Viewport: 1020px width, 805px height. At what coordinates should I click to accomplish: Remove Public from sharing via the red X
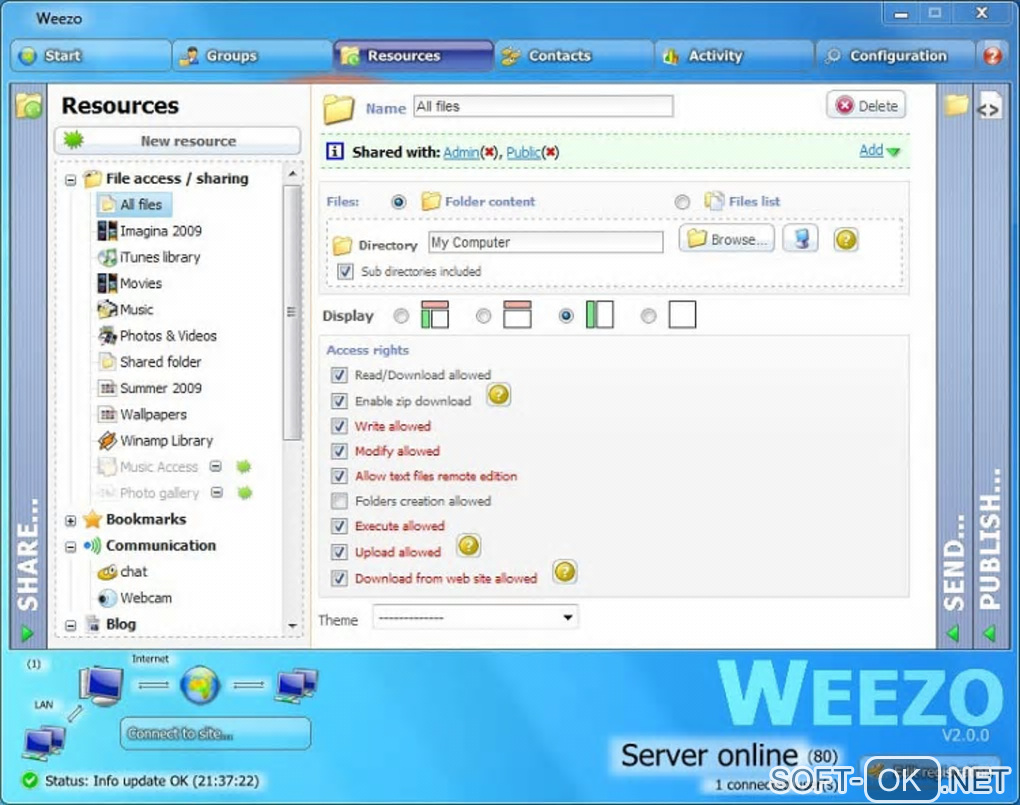[x=551, y=152]
